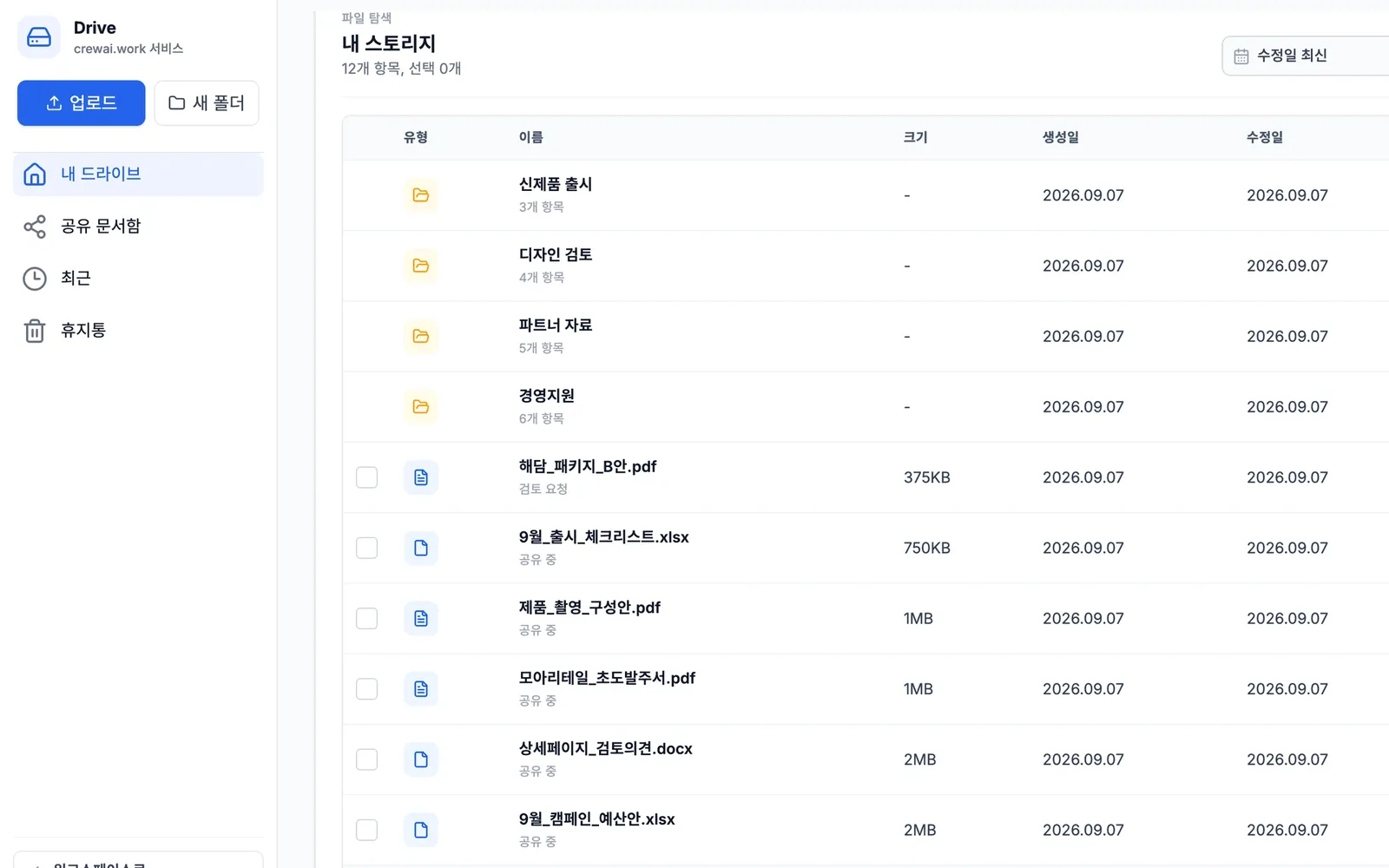The image size is (1389, 868).
Task: Open 휴지통 in the sidebar
Action: point(138,331)
